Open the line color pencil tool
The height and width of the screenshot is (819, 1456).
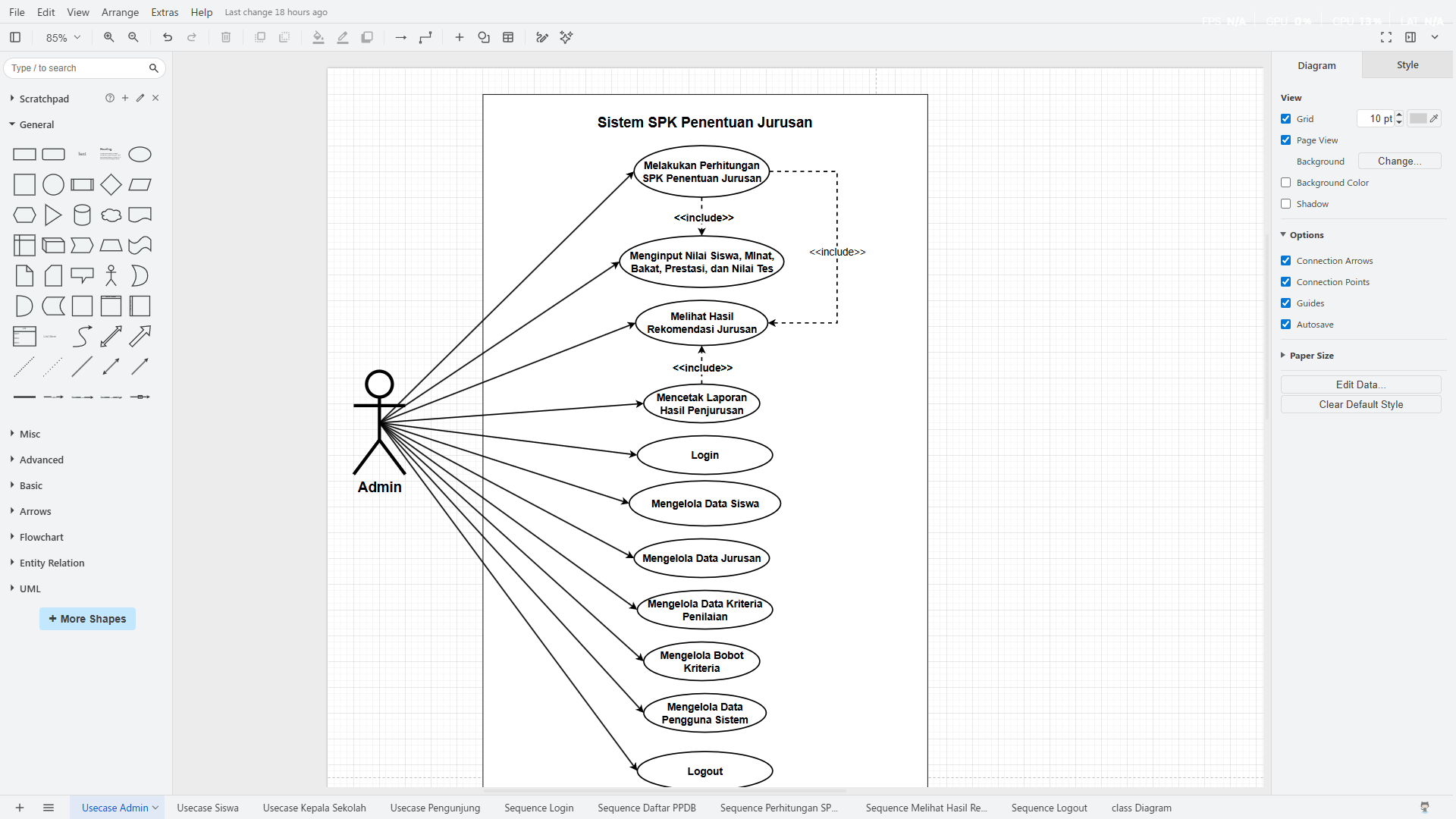tap(343, 37)
